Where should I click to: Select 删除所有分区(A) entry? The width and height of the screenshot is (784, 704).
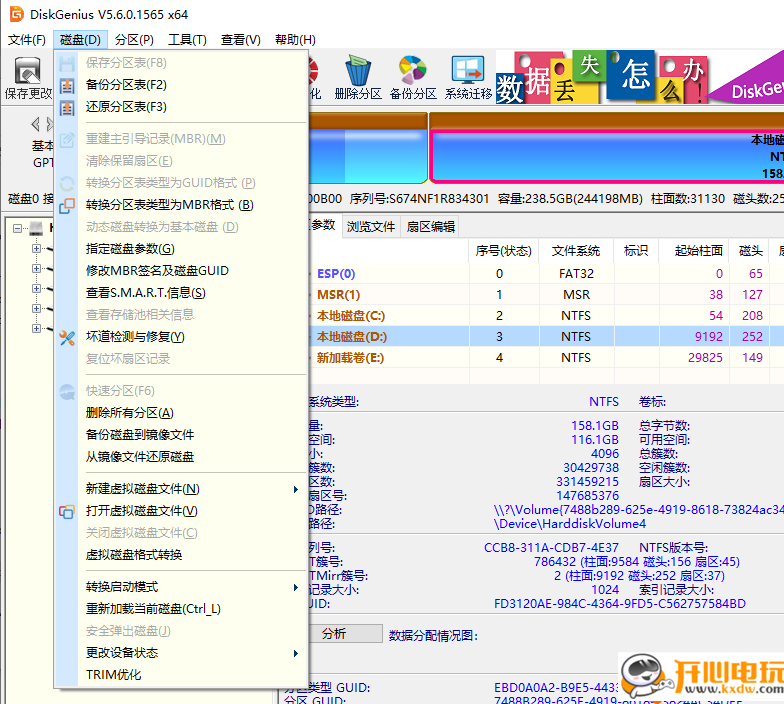pyautogui.click(x=181, y=413)
